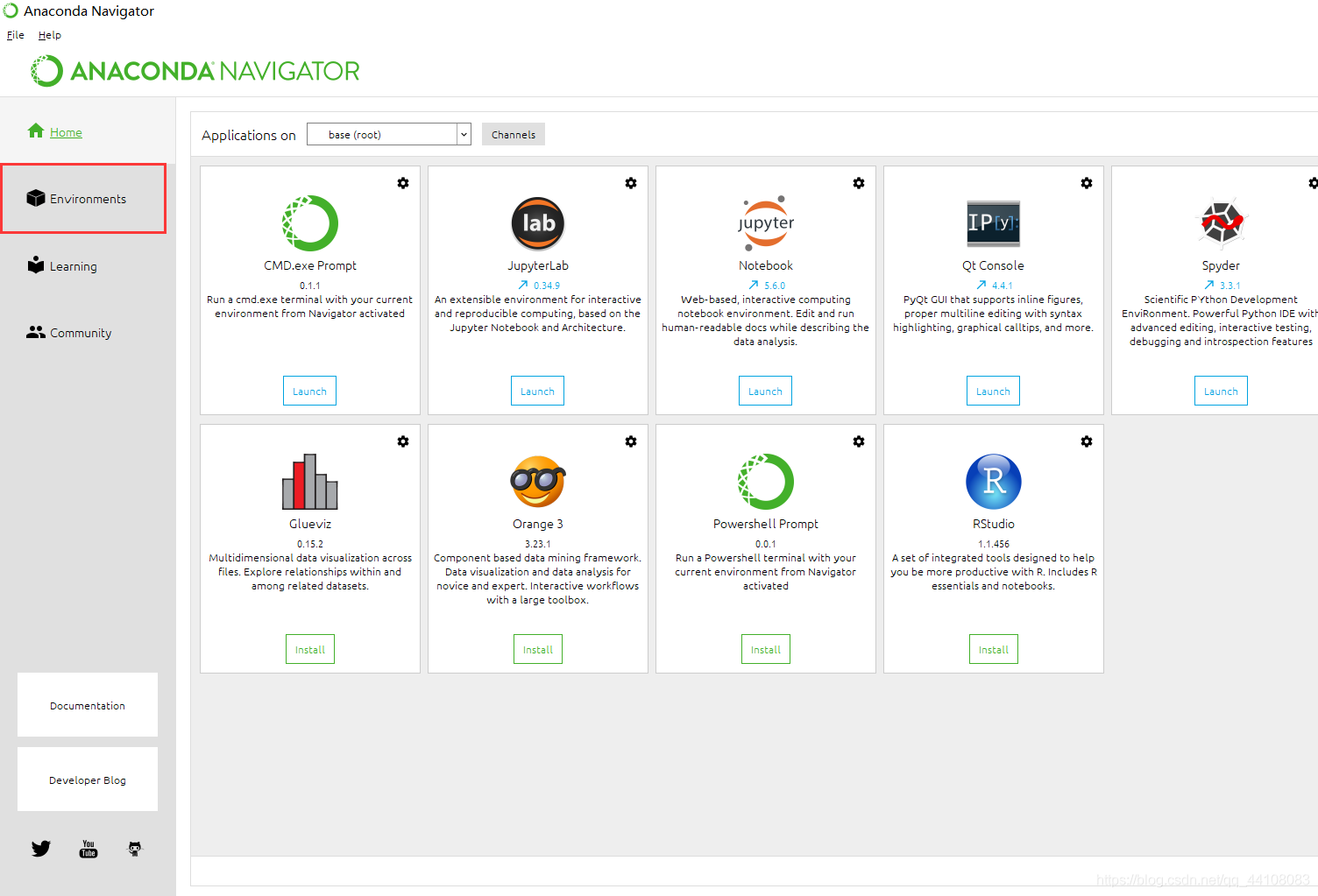
Task: Click the Powershell Prompt green ring logo
Action: (x=766, y=482)
